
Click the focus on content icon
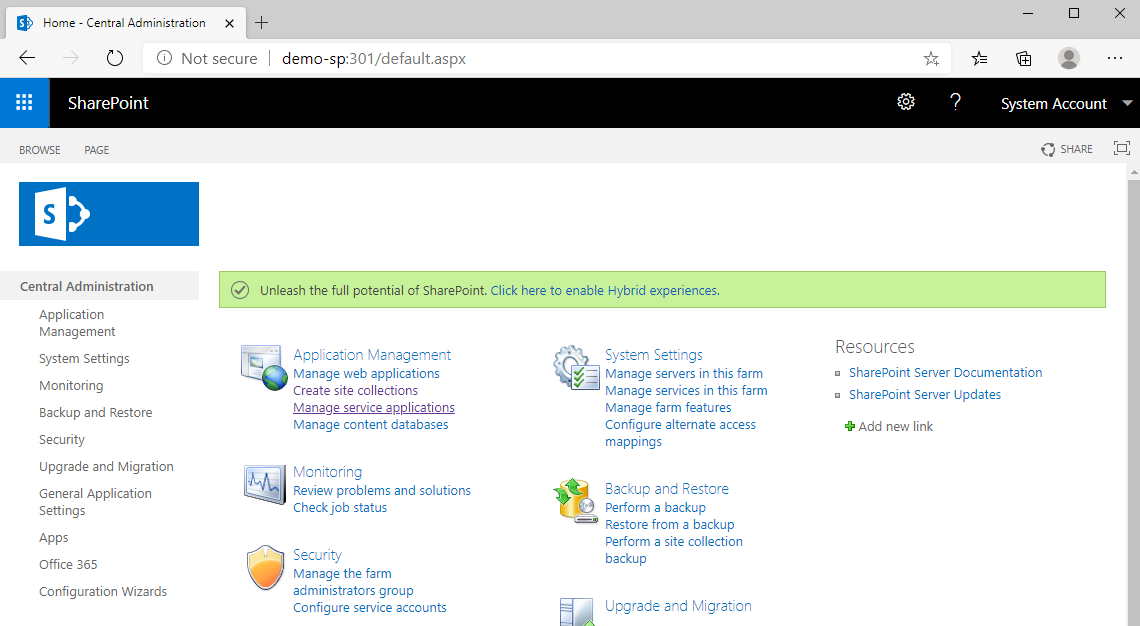point(1122,148)
